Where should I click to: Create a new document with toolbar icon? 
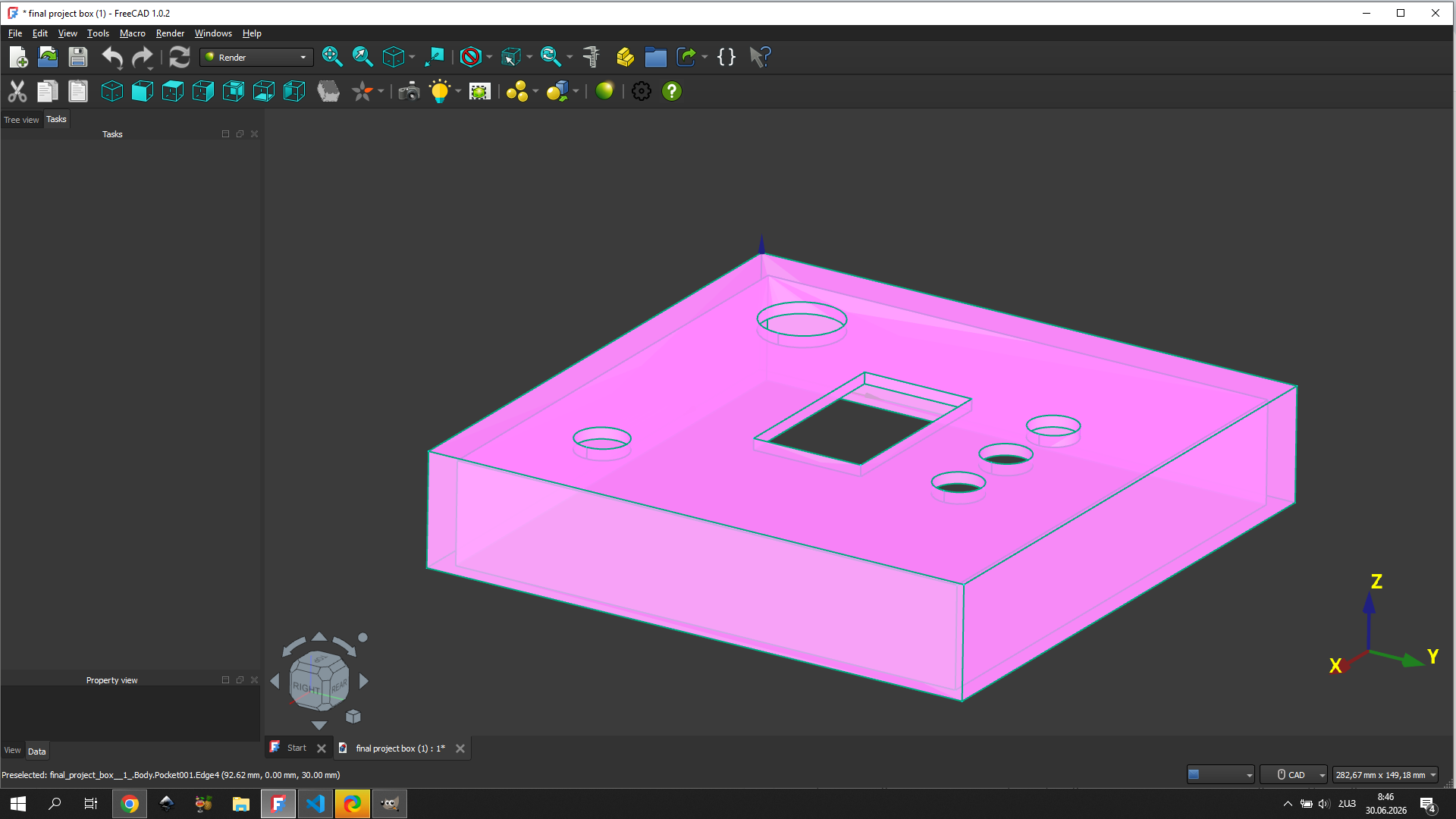[x=18, y=57]
